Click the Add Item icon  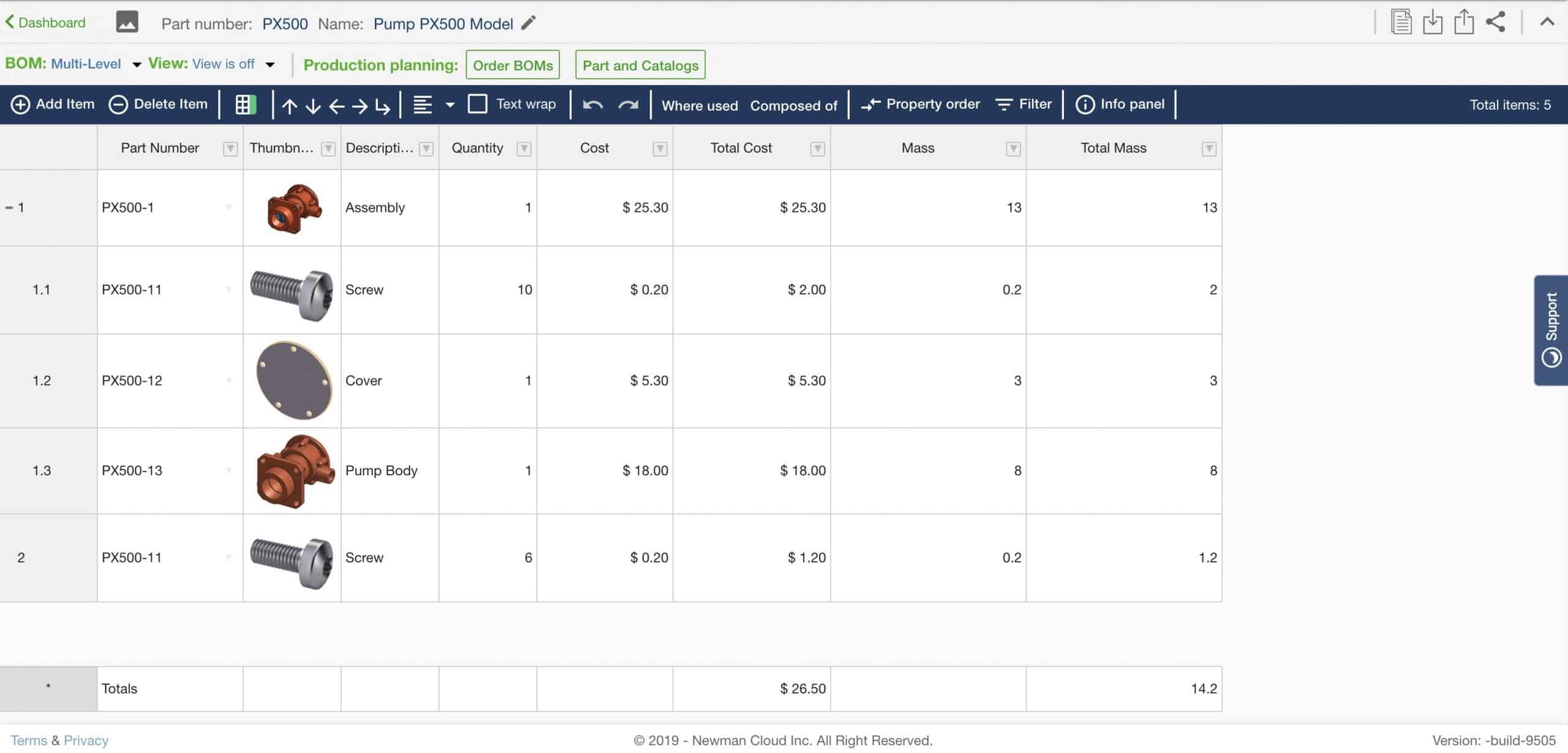[x=19, y=104]
